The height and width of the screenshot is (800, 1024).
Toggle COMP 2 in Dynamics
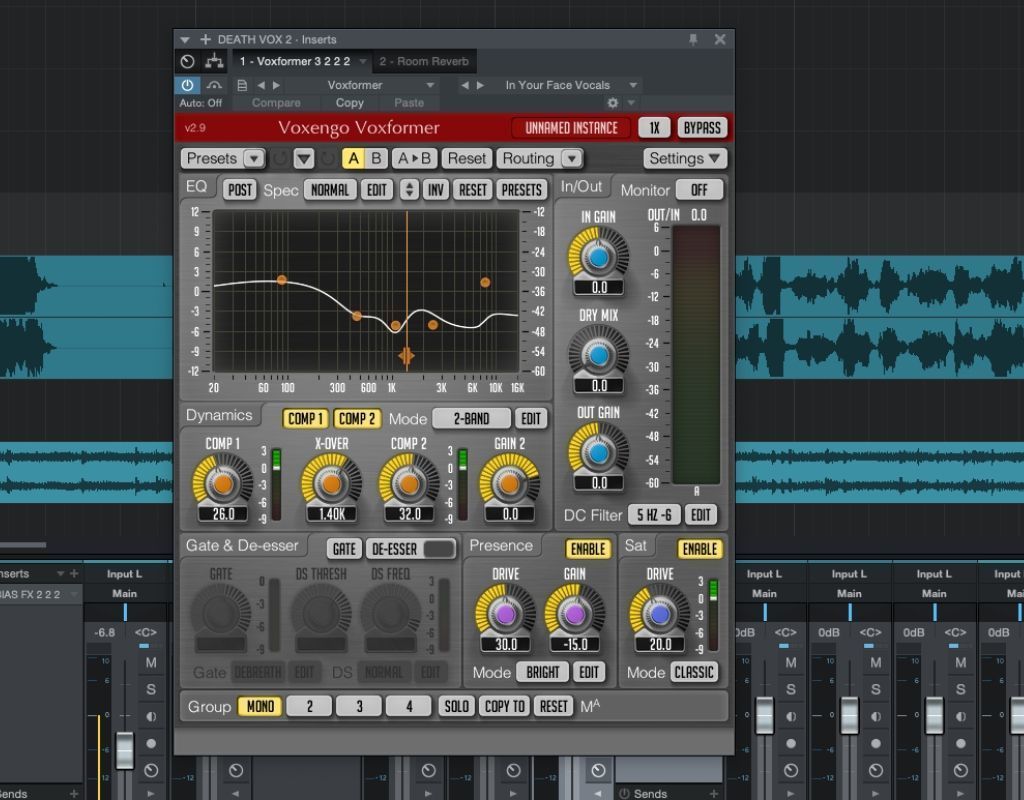click(357, 419)
